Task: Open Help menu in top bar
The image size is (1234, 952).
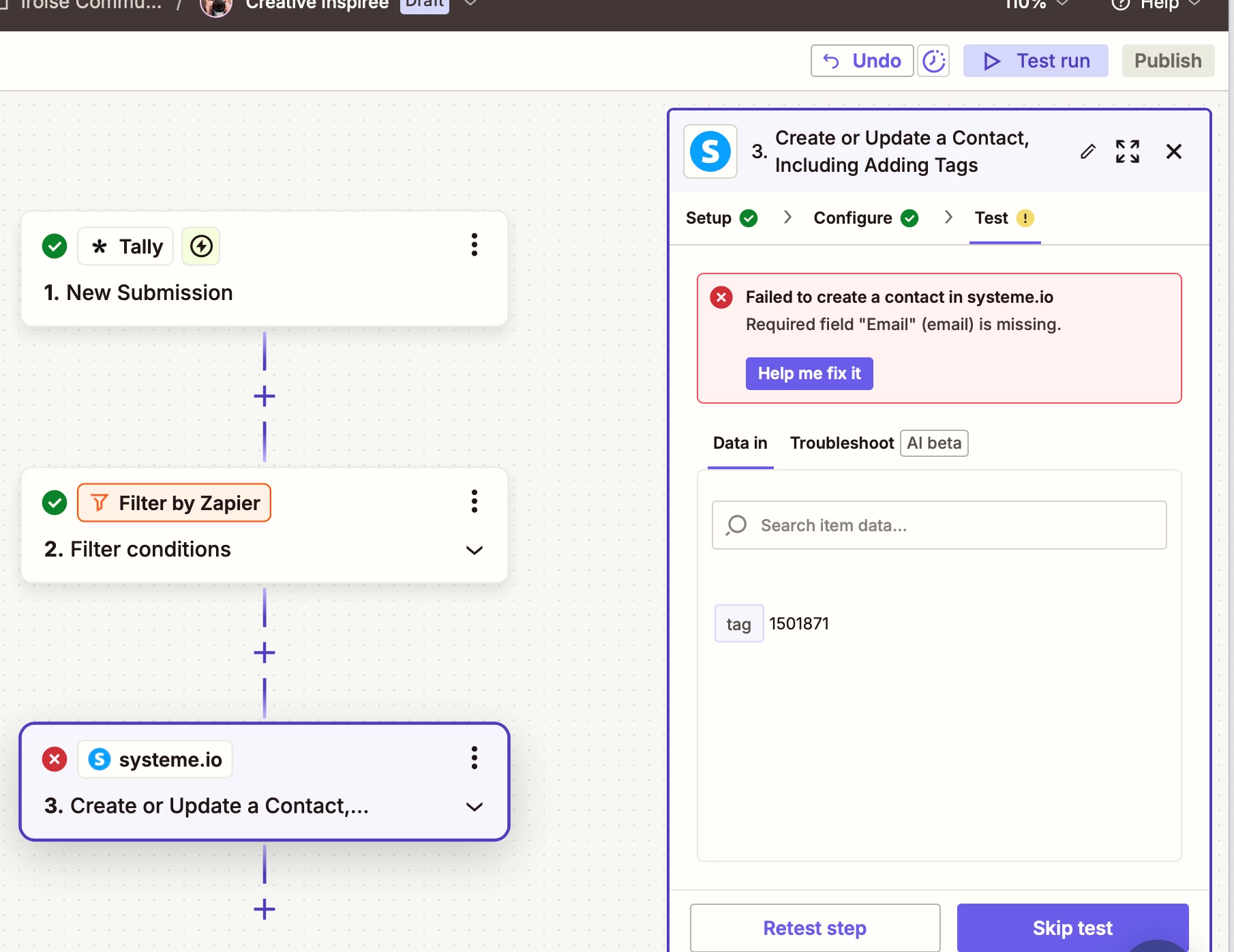Action: 1156,4
